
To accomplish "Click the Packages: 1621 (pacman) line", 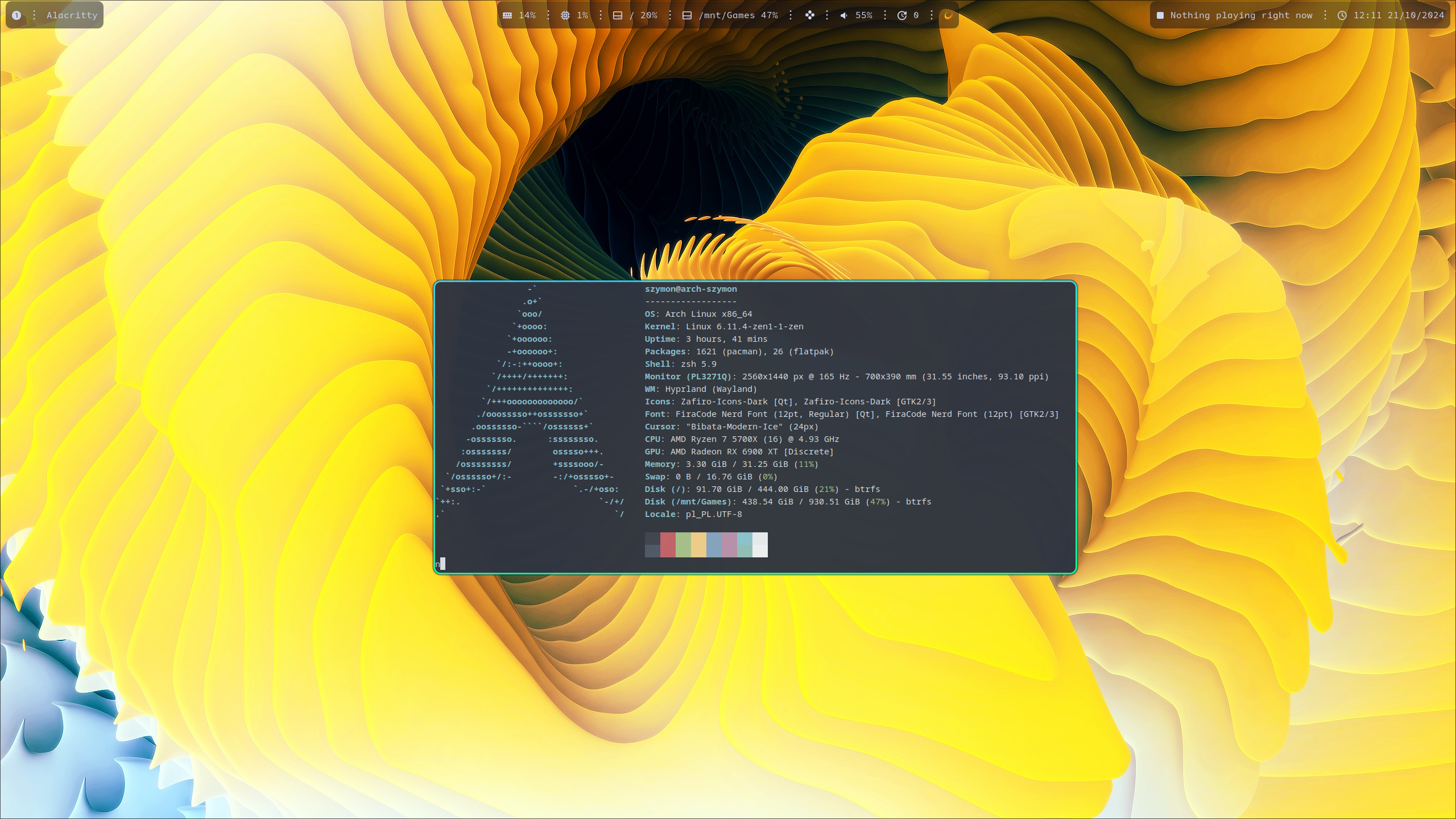I will [x=739, y=351].
